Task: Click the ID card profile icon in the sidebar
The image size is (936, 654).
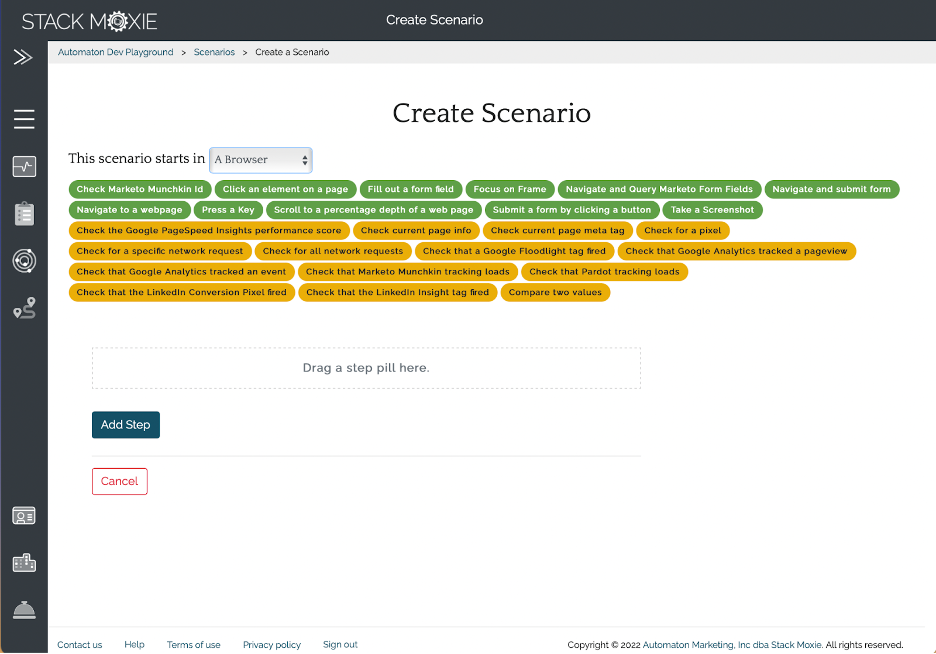Action: pyautogui.click(x=24, y=516)
